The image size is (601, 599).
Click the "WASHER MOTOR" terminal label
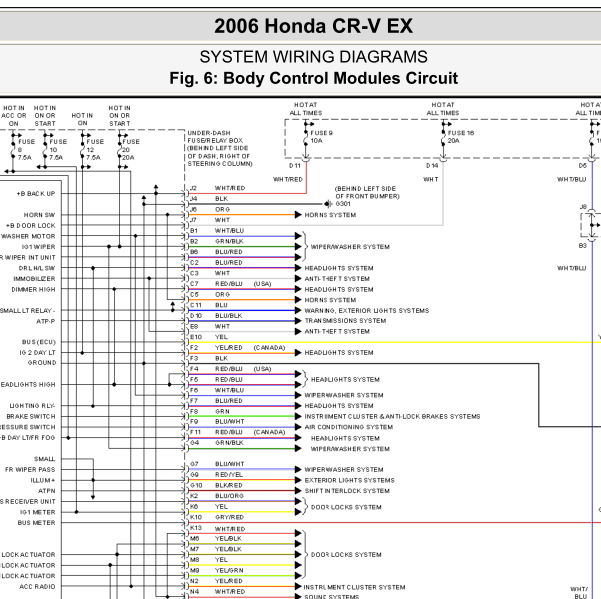[x=28, y=236]
